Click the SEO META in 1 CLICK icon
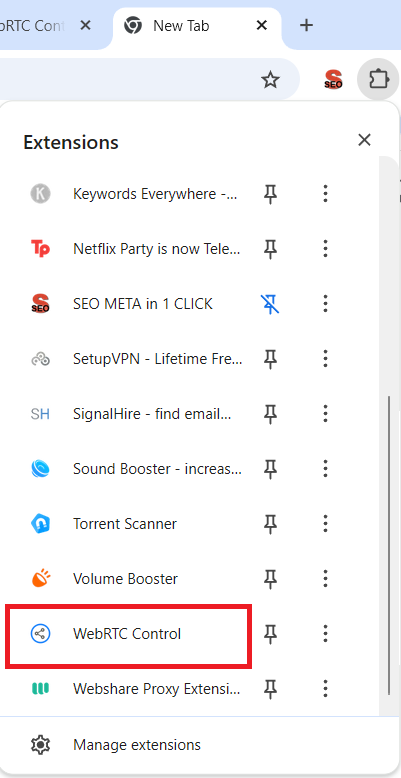This screenshot has width=401, height=778. (x=40, y=303)
